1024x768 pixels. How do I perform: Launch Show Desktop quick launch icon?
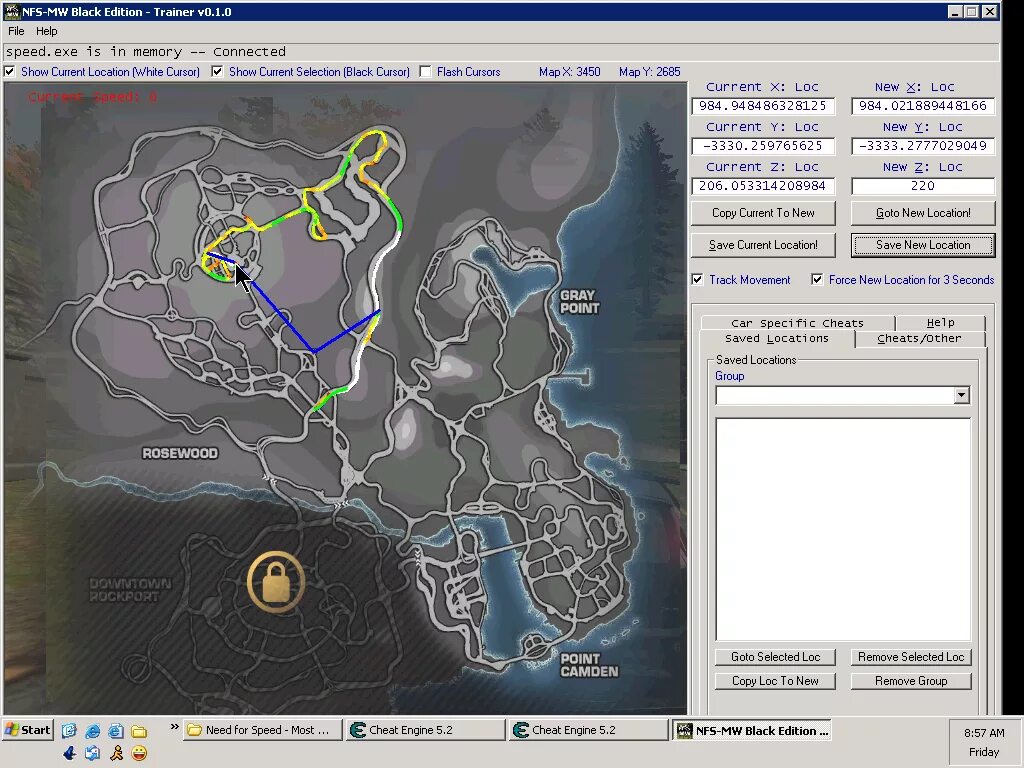(x=69, y=730)
